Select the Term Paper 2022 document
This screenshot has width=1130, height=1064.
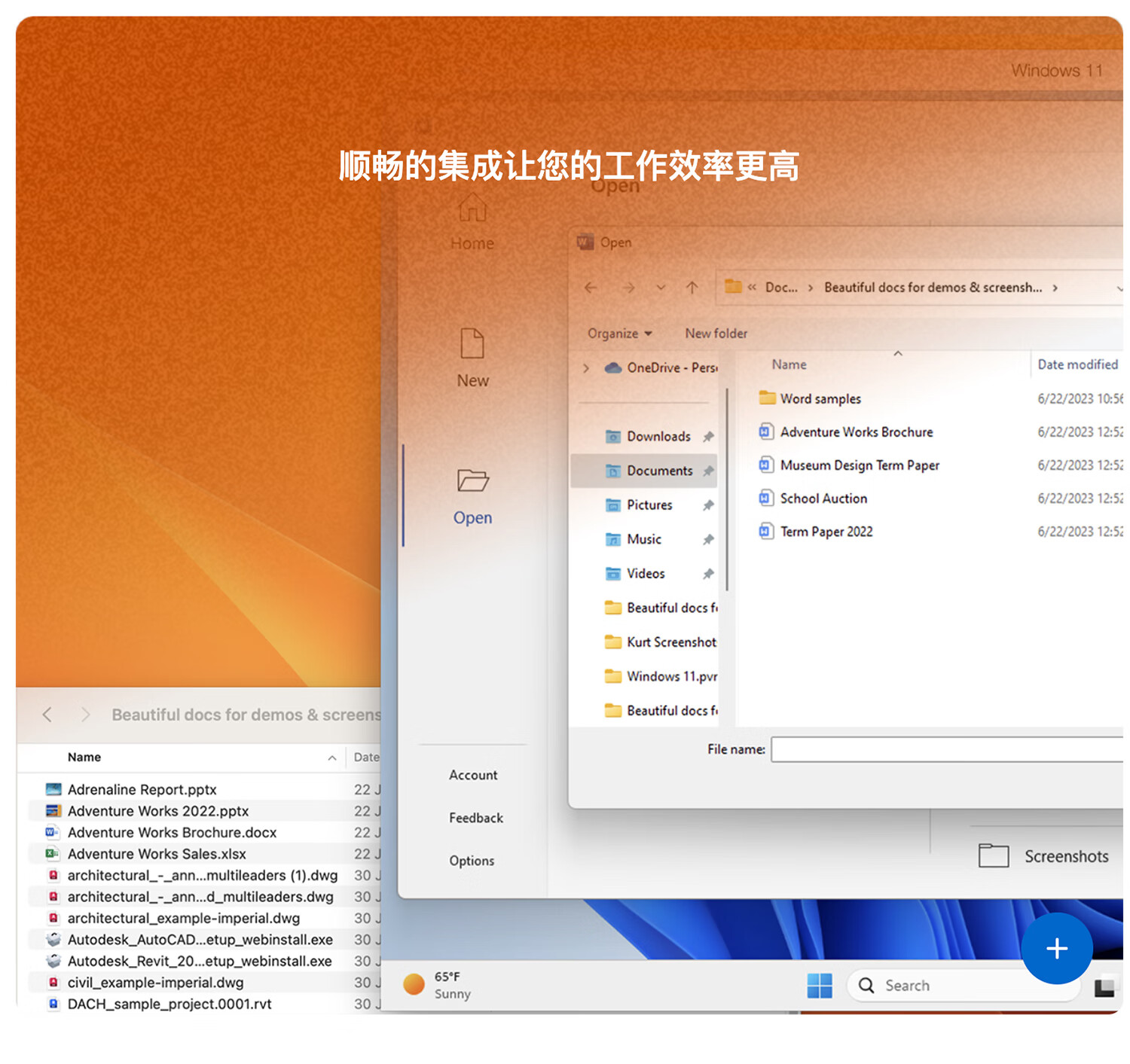(x=816, y=532)
